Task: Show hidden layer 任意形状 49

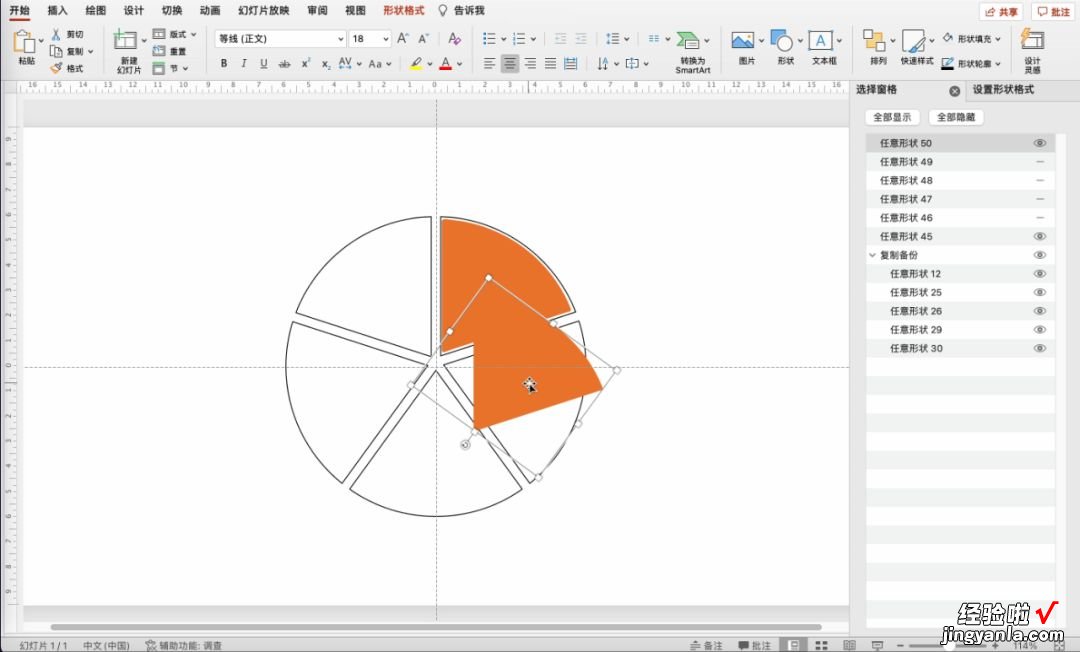Action: coord(1039,162)
